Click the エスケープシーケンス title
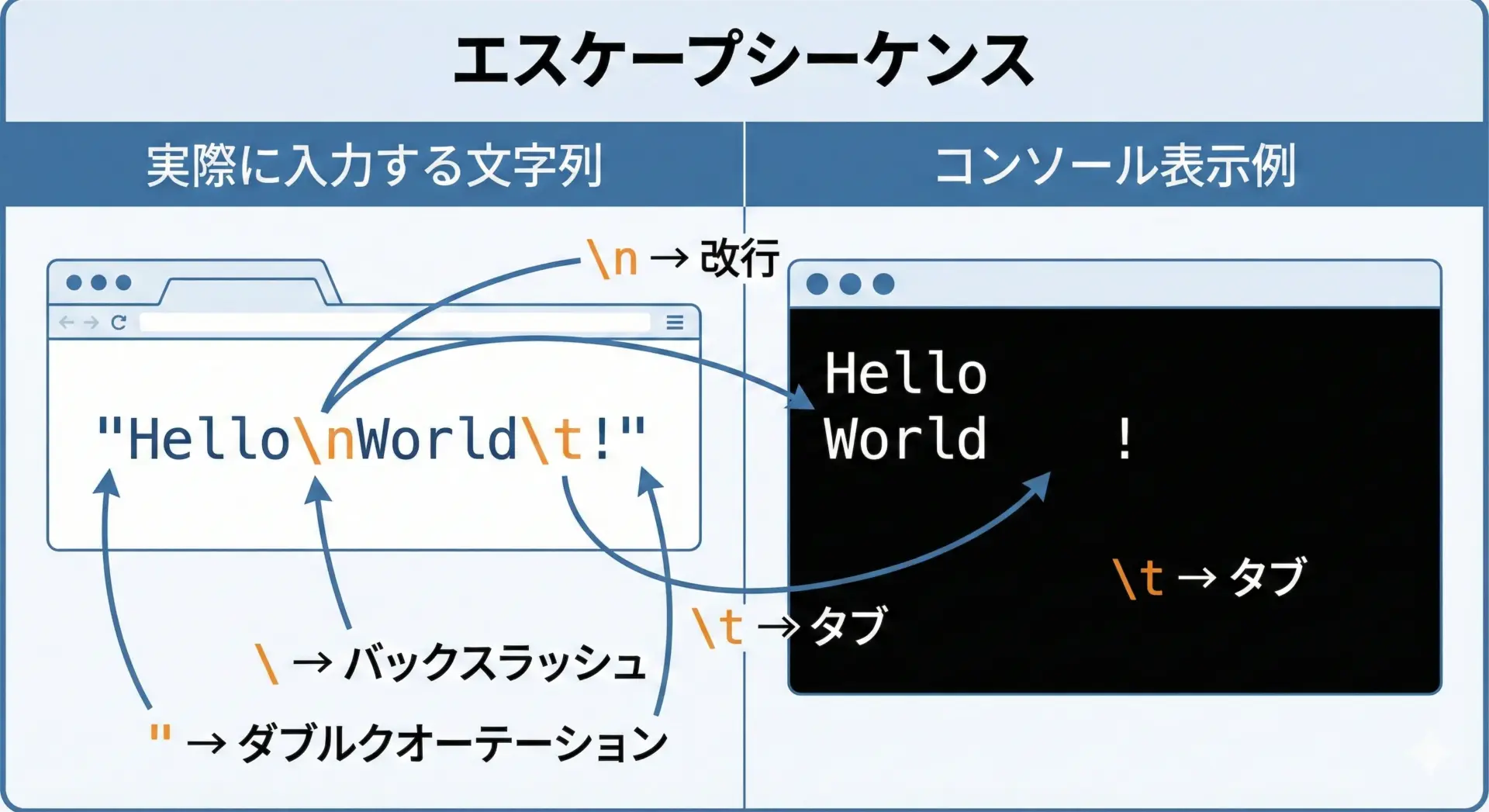 click(x=743, y=60)
